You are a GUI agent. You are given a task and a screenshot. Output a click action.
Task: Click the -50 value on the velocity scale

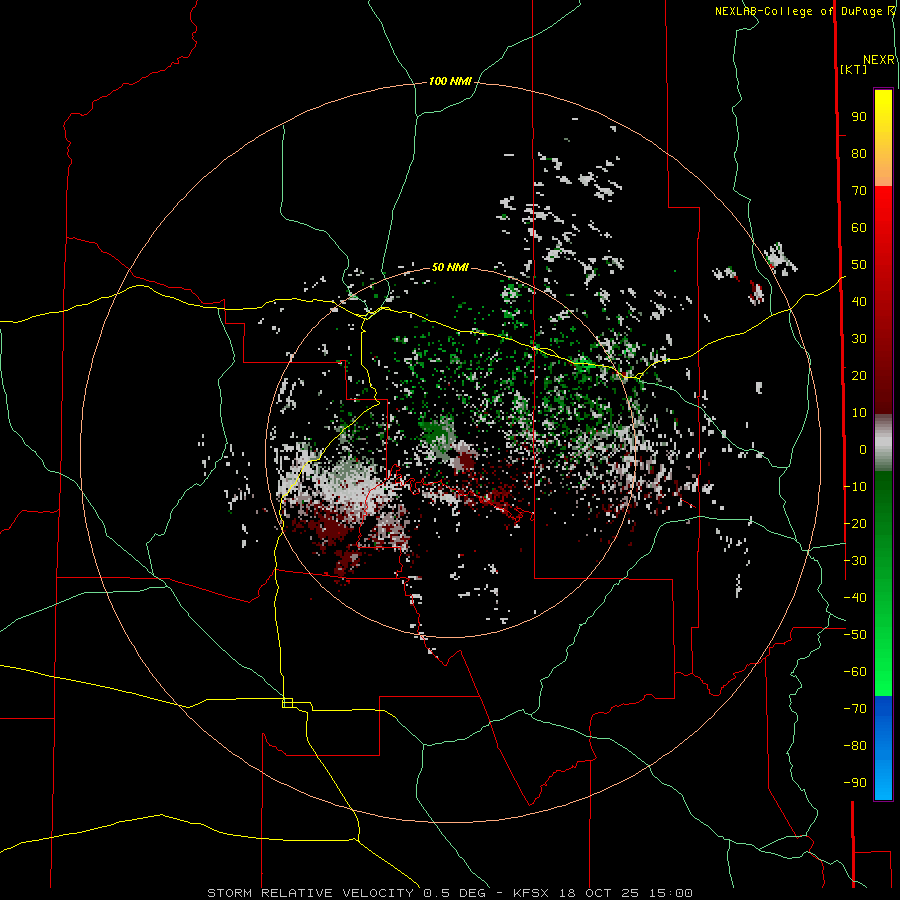pos(855,635)
